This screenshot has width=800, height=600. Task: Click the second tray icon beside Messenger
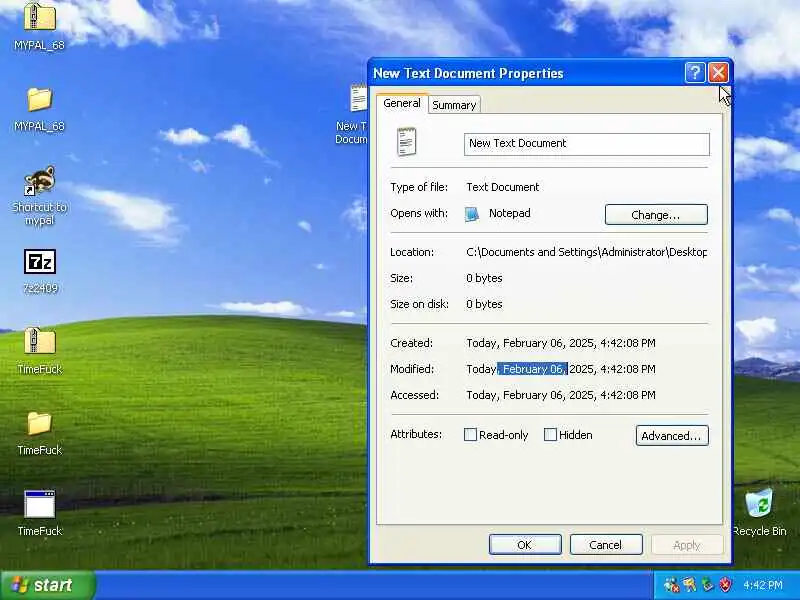pyautogui.click(x=690, y=585)
